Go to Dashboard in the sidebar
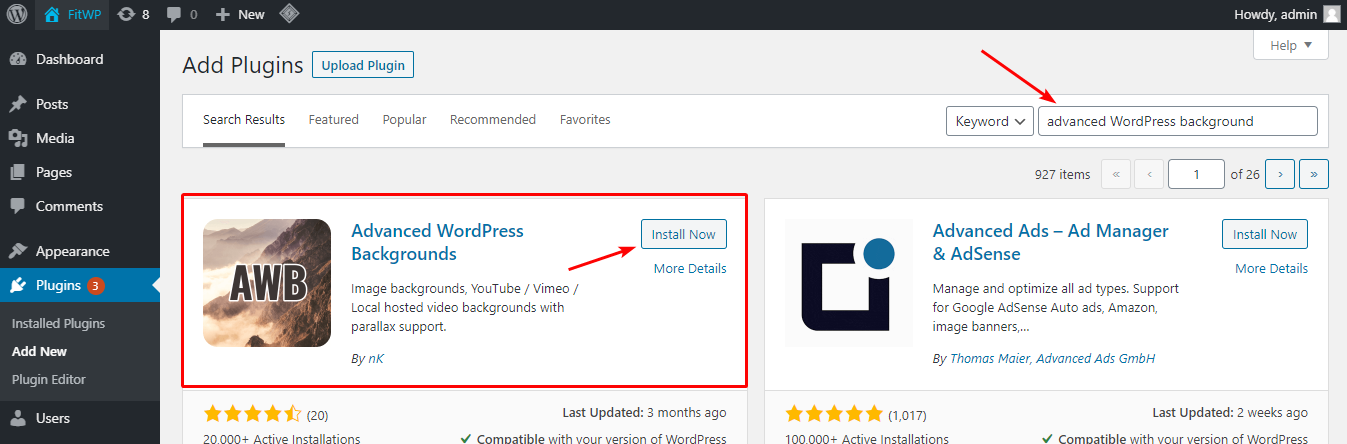This screenshot has height=444, width=1347. (x=80, y=59)
